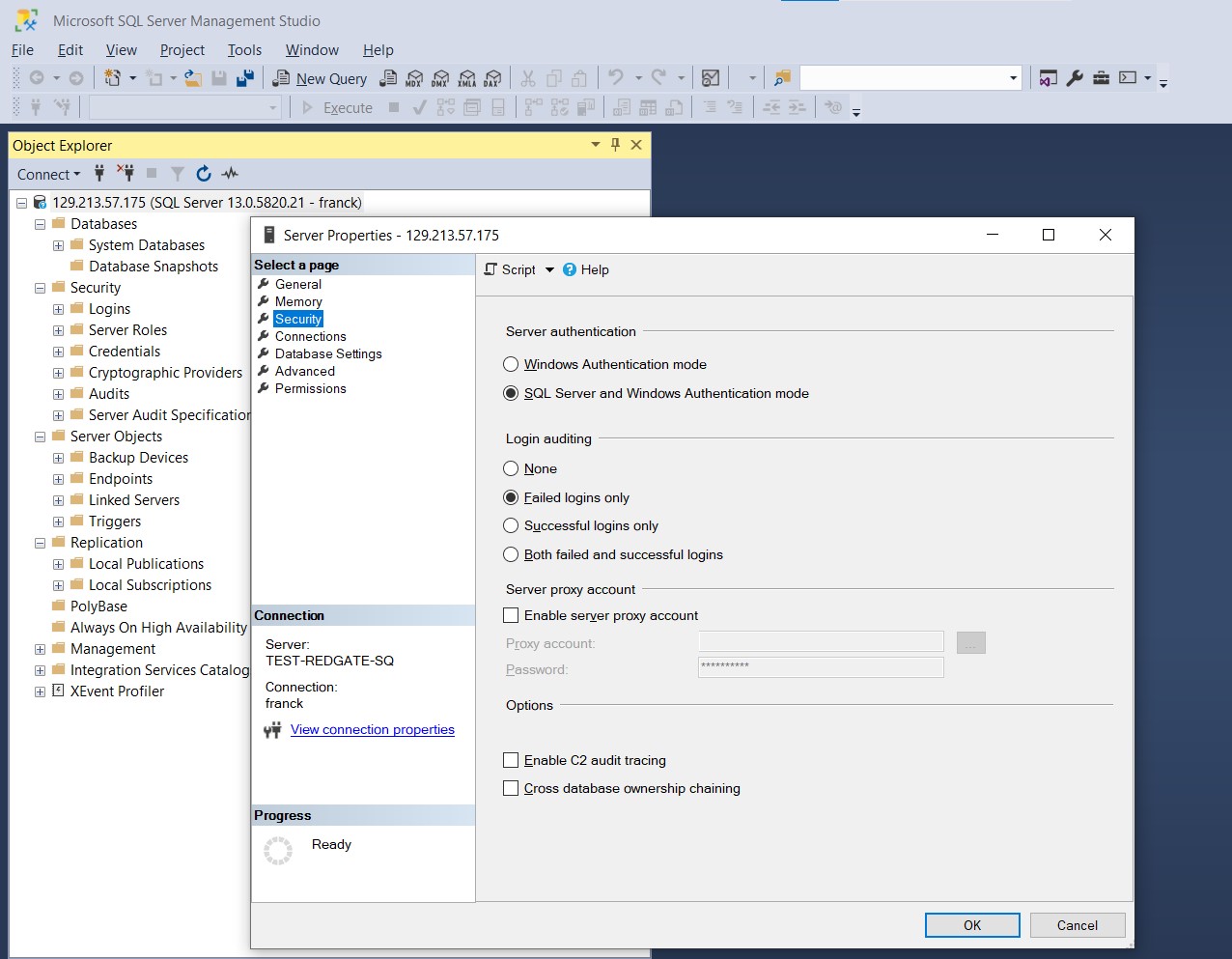
Task: Click Object Explorer activity monitor pulse icon
Action: coord(230,174)
